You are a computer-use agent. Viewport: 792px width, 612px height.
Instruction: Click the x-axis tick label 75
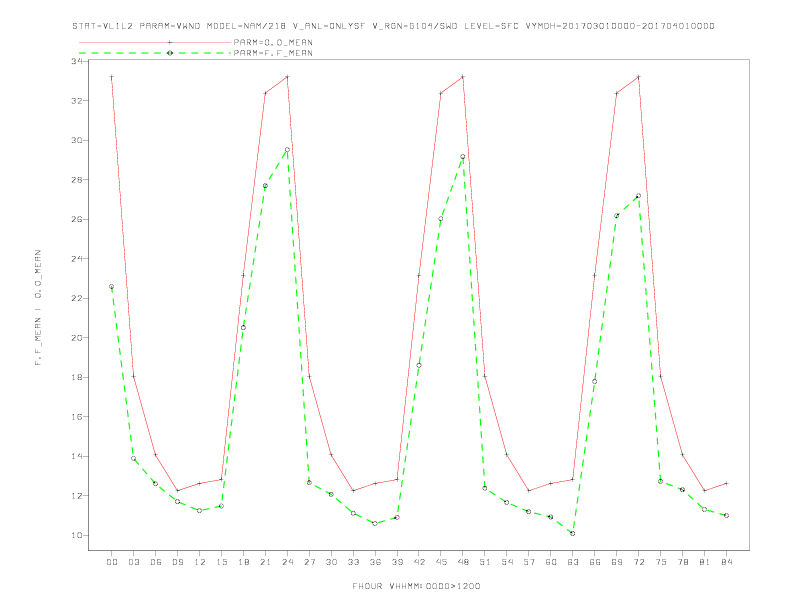pos(661,562)
